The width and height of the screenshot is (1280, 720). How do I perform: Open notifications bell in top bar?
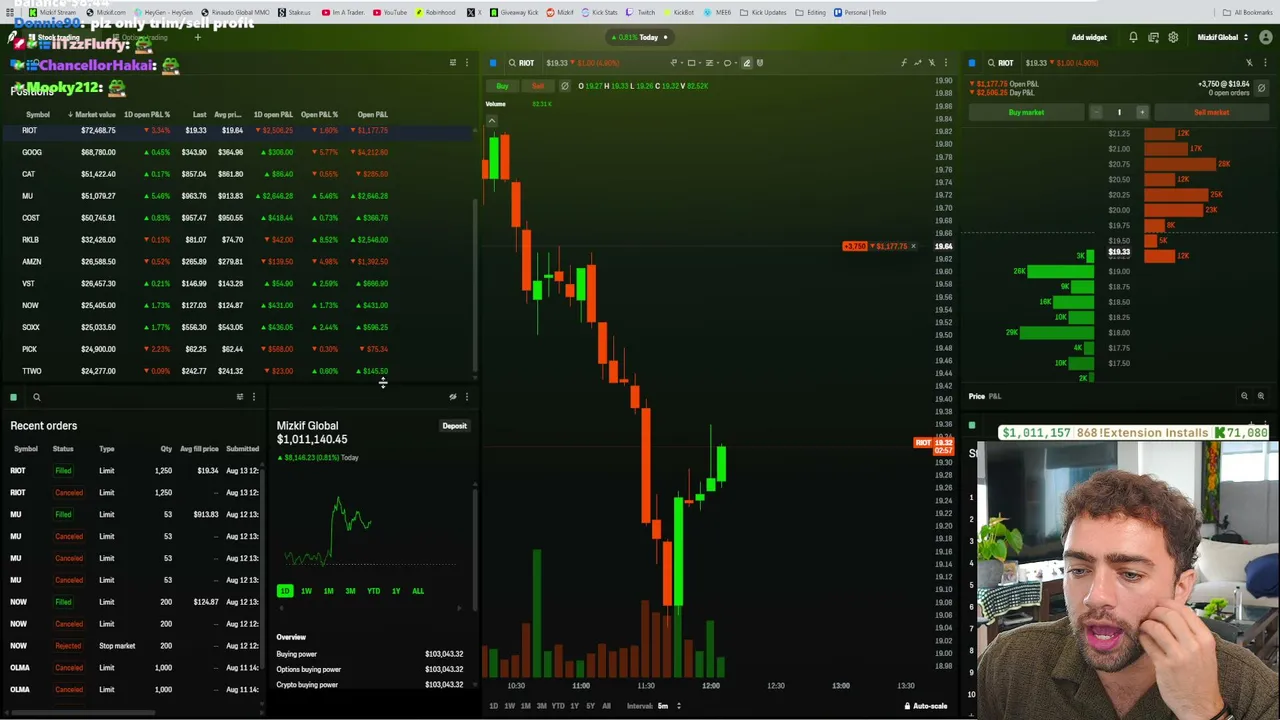click(x=1133, y=38)
